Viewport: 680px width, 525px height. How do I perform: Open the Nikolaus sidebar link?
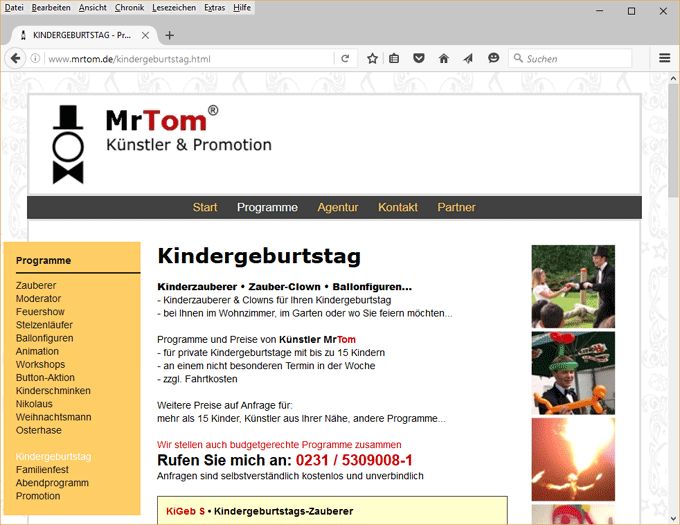point(34,404)
